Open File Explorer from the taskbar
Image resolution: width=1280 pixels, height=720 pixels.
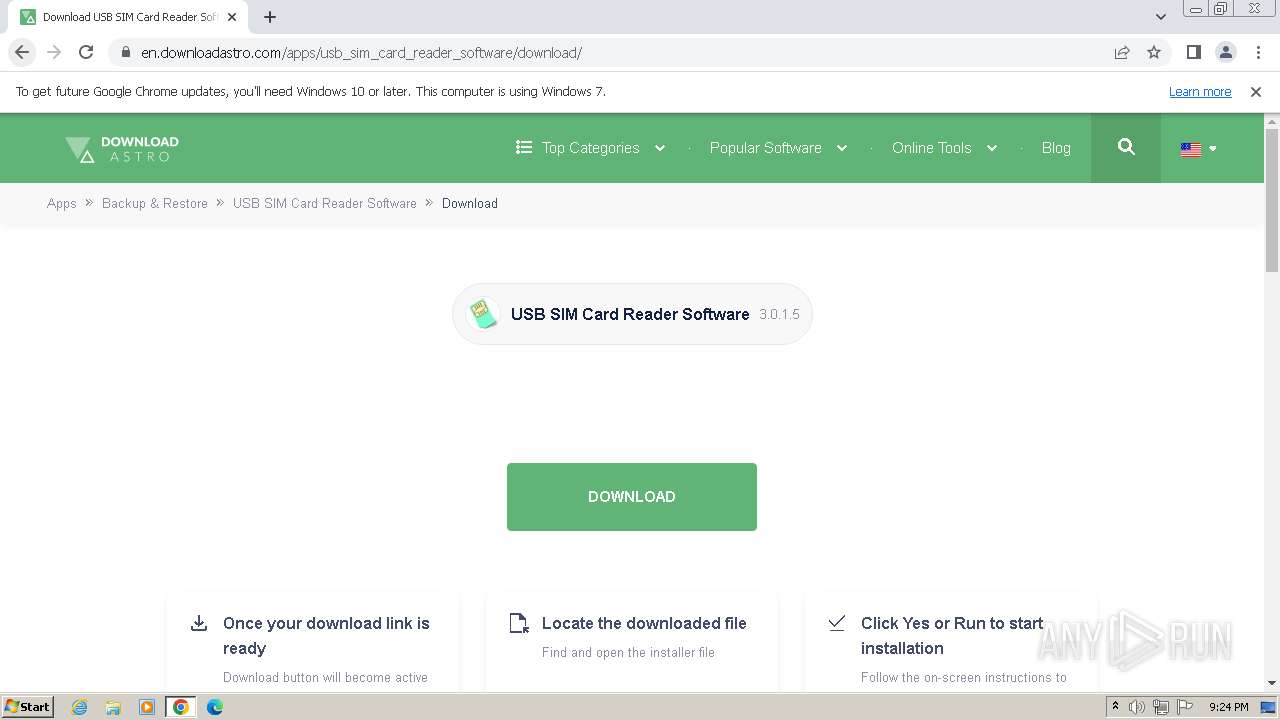[x=113, y=707]
